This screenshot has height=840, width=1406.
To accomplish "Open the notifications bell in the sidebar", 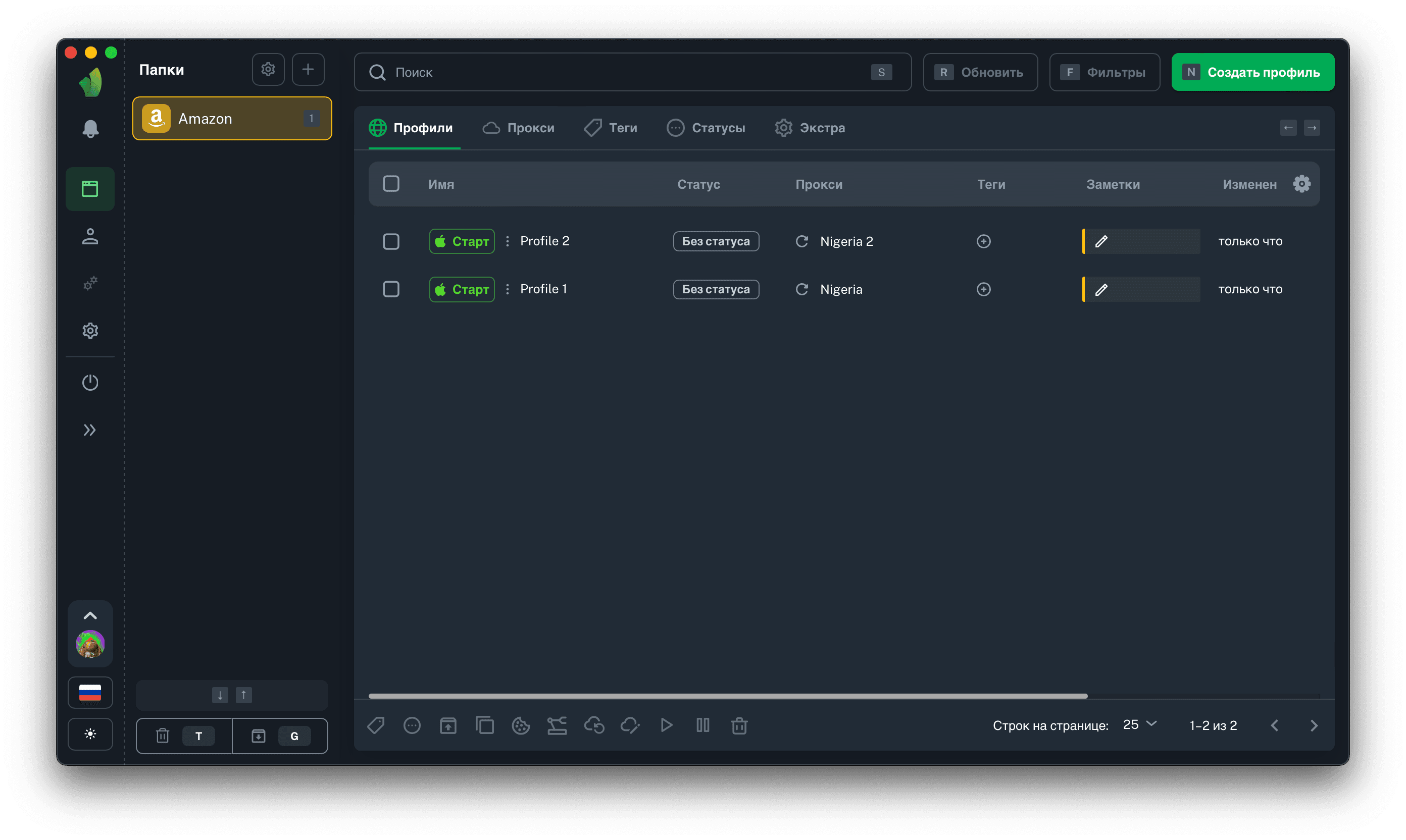I will (x=90, y=129).
